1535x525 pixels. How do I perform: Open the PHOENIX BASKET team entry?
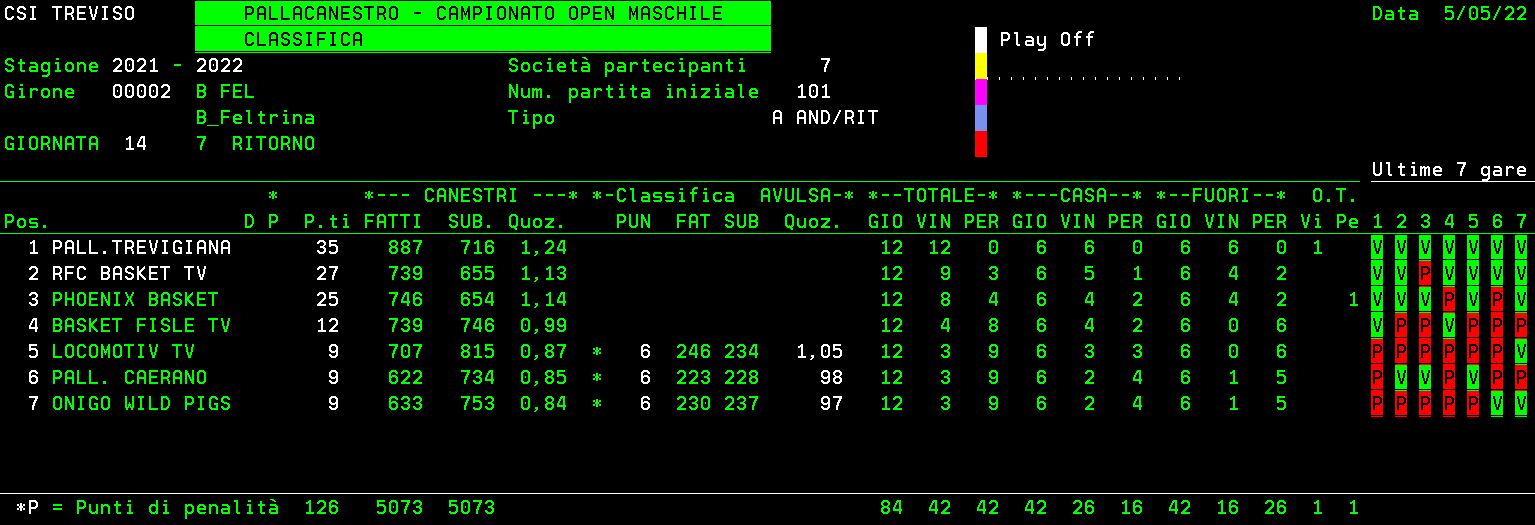[x=135, y=299]
